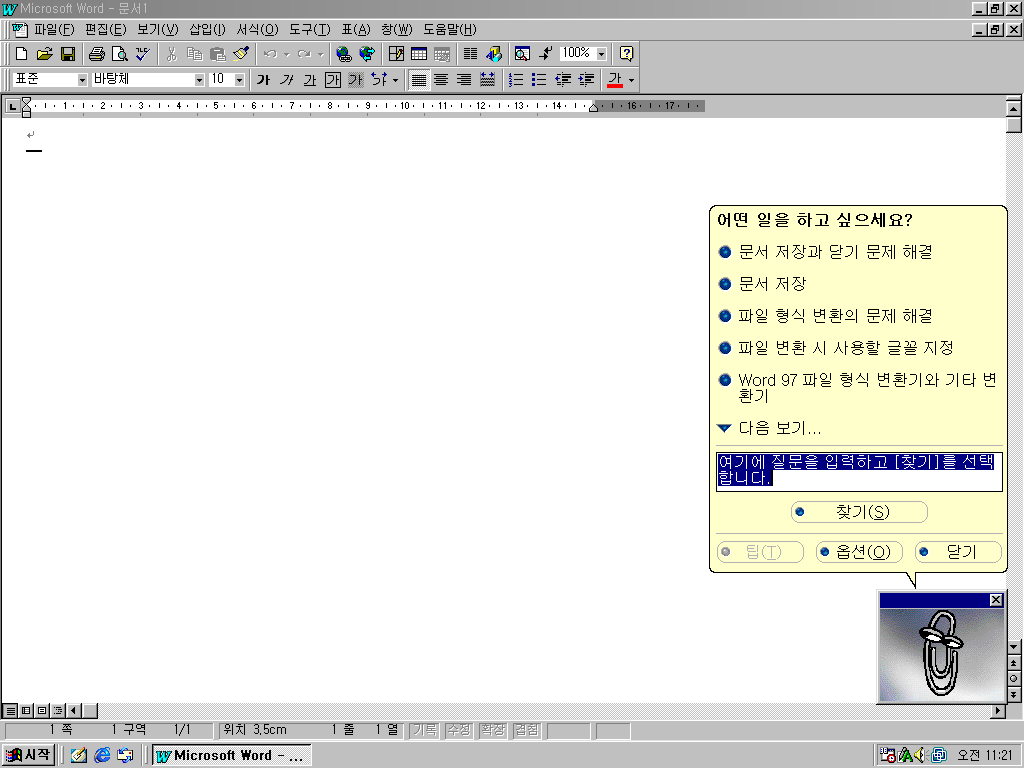
Task: Click the 옵션(O) button in the assistant balloon
Action: point(859,552)
